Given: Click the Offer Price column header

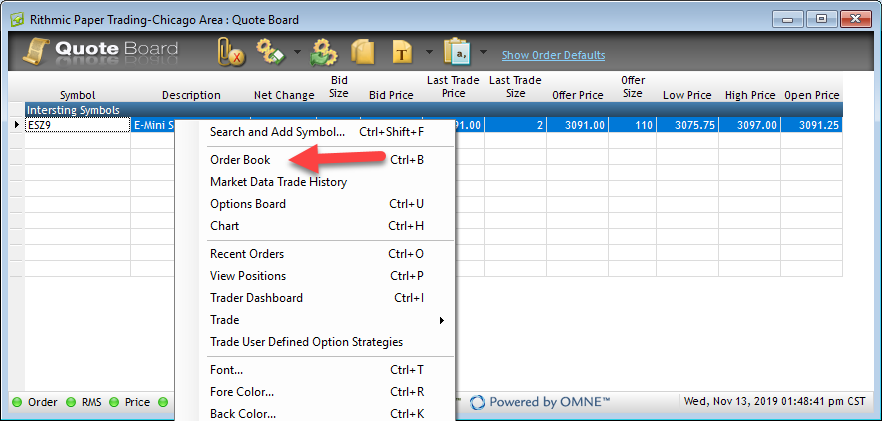Looking at the screenshot, I should point(578,95).
